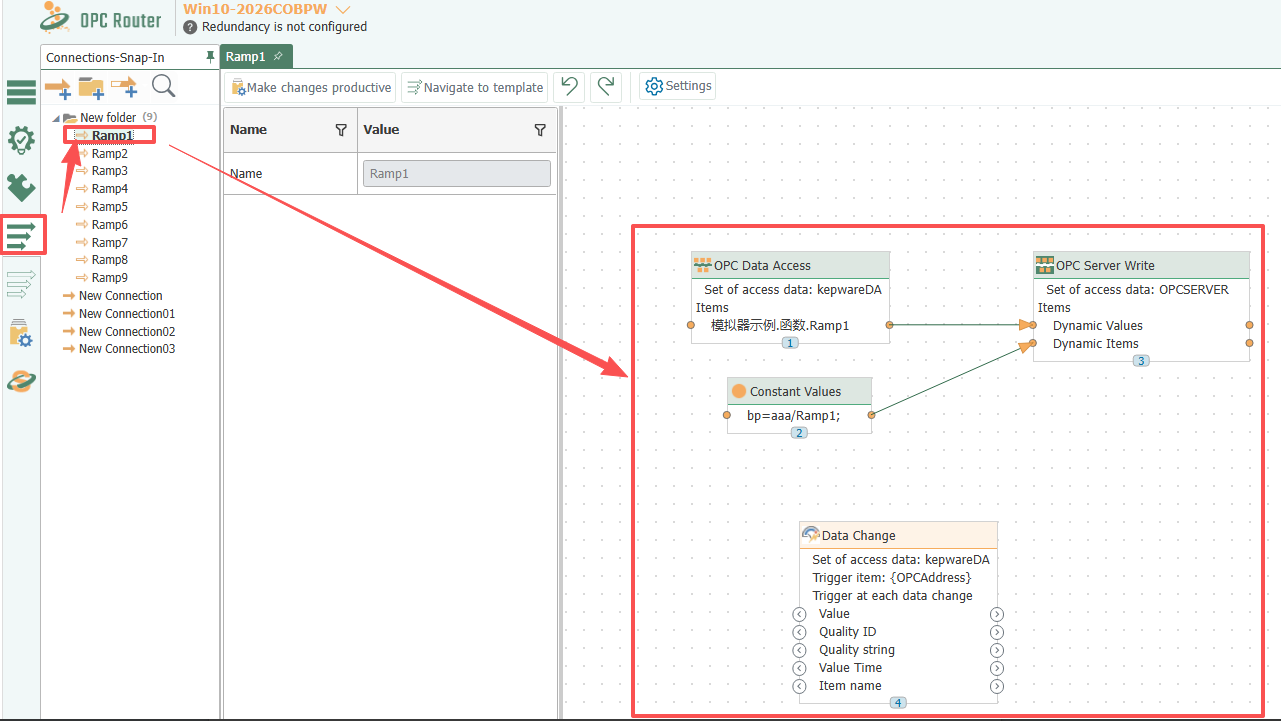Screen dimensions: 1281x721
Task: Click the bp=aaa/Ramp1; constant value
Action: pos(794,415)
